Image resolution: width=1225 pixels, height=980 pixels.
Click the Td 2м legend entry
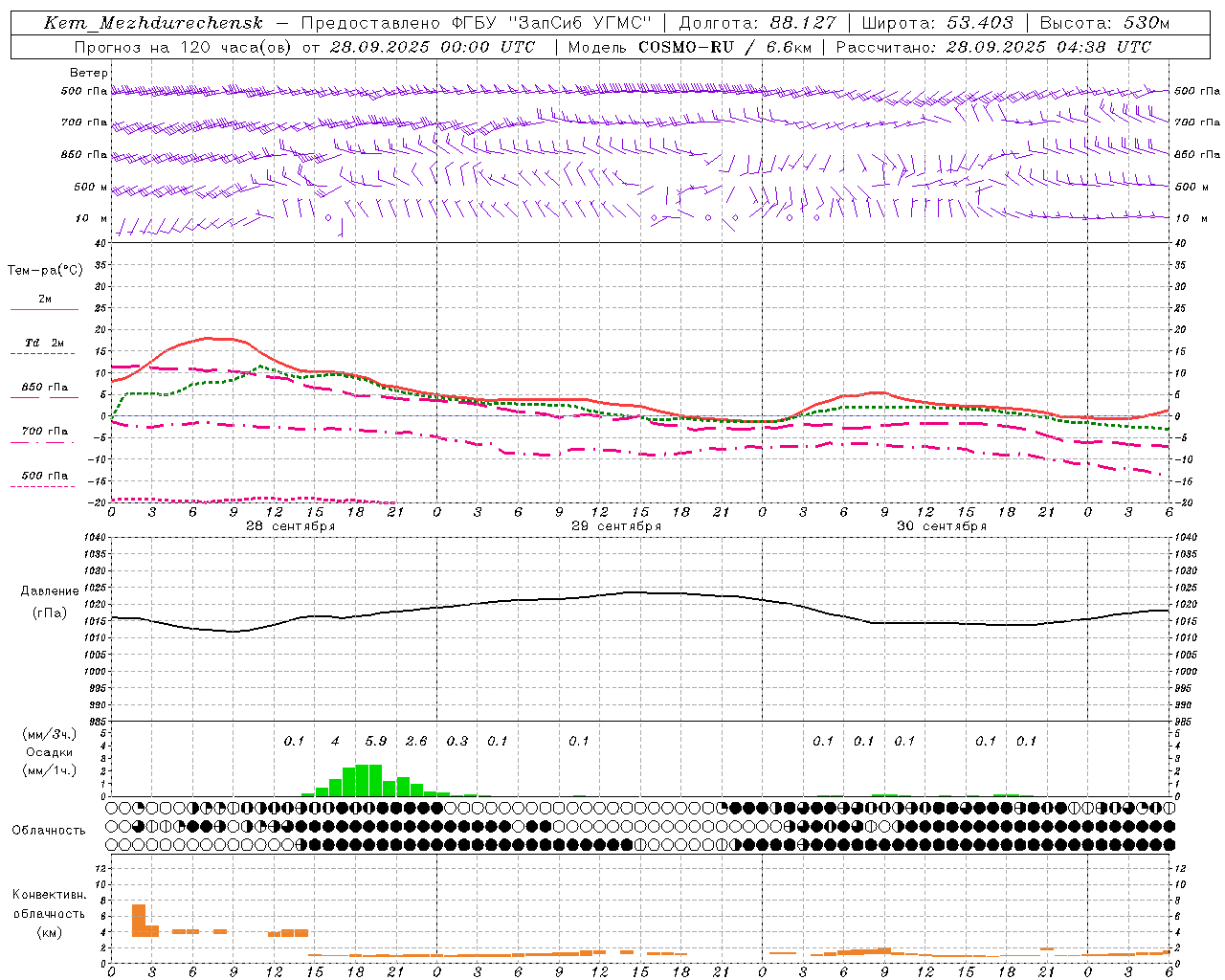[x=45, y=343]
